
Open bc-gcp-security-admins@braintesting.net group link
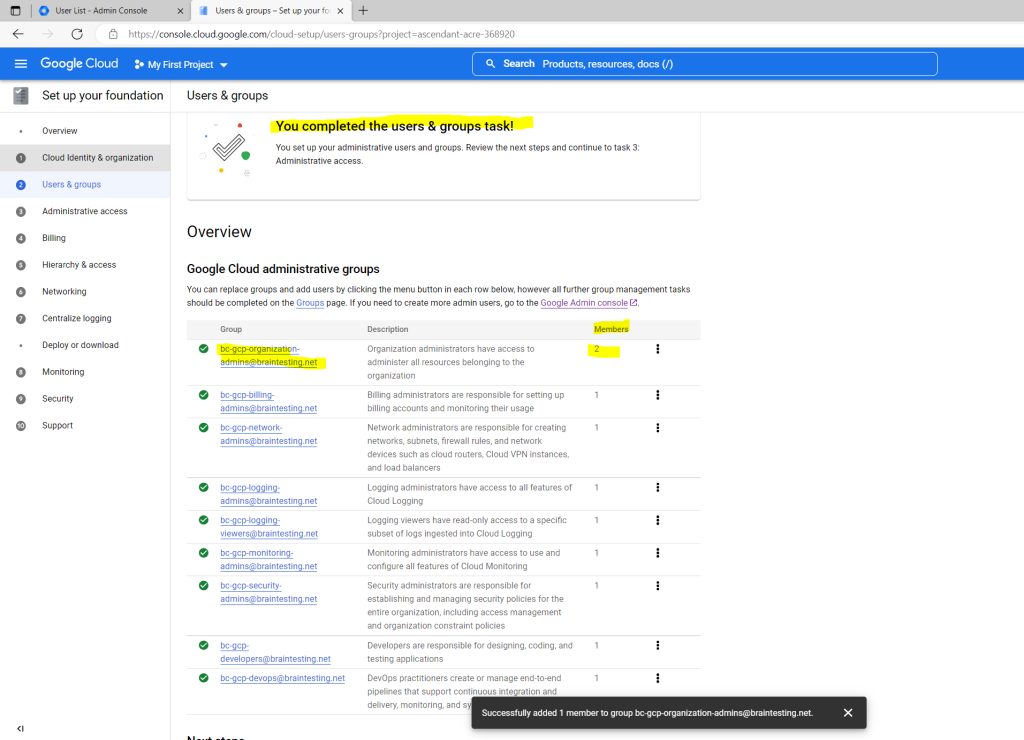point(268,592)
